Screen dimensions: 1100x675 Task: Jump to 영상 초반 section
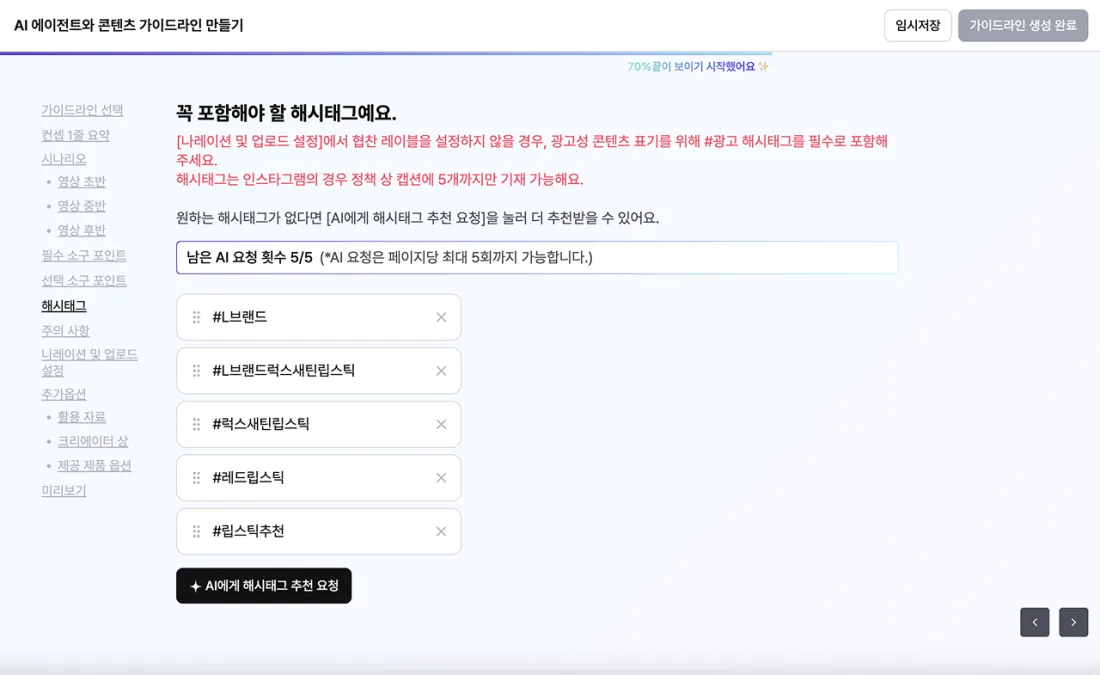(81, 182)
